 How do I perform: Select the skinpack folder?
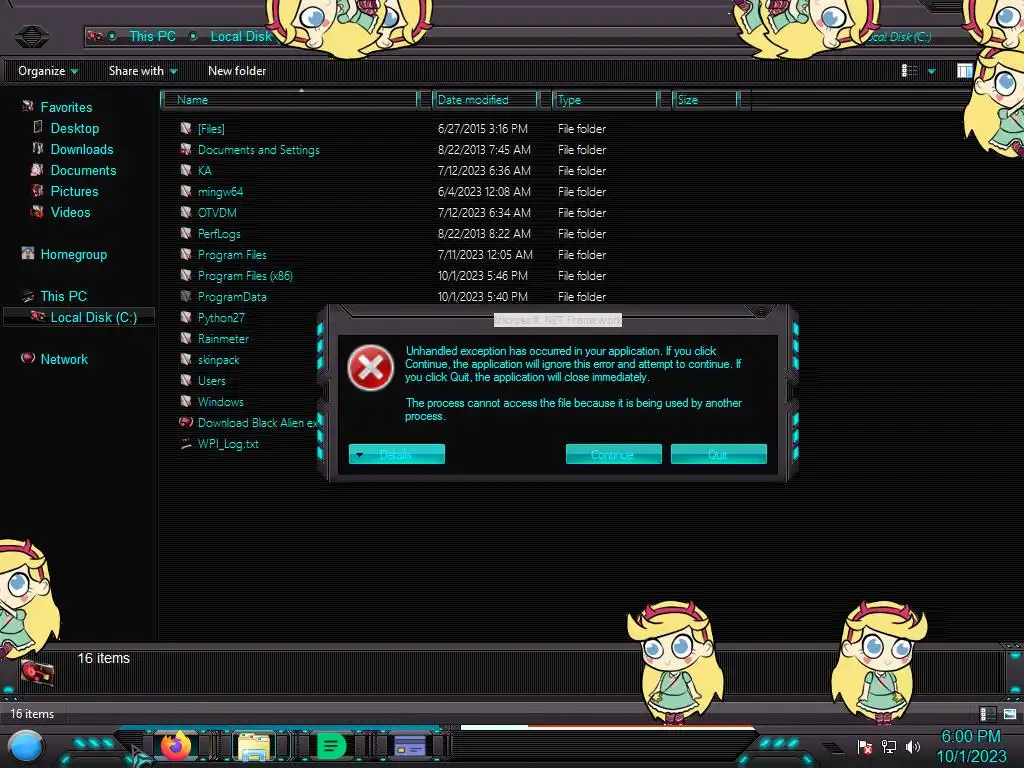(218, 359)
